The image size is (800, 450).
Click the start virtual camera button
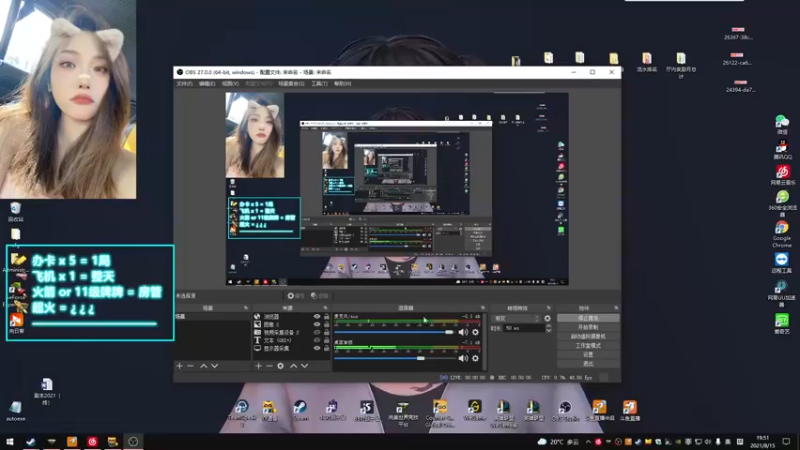588,337
